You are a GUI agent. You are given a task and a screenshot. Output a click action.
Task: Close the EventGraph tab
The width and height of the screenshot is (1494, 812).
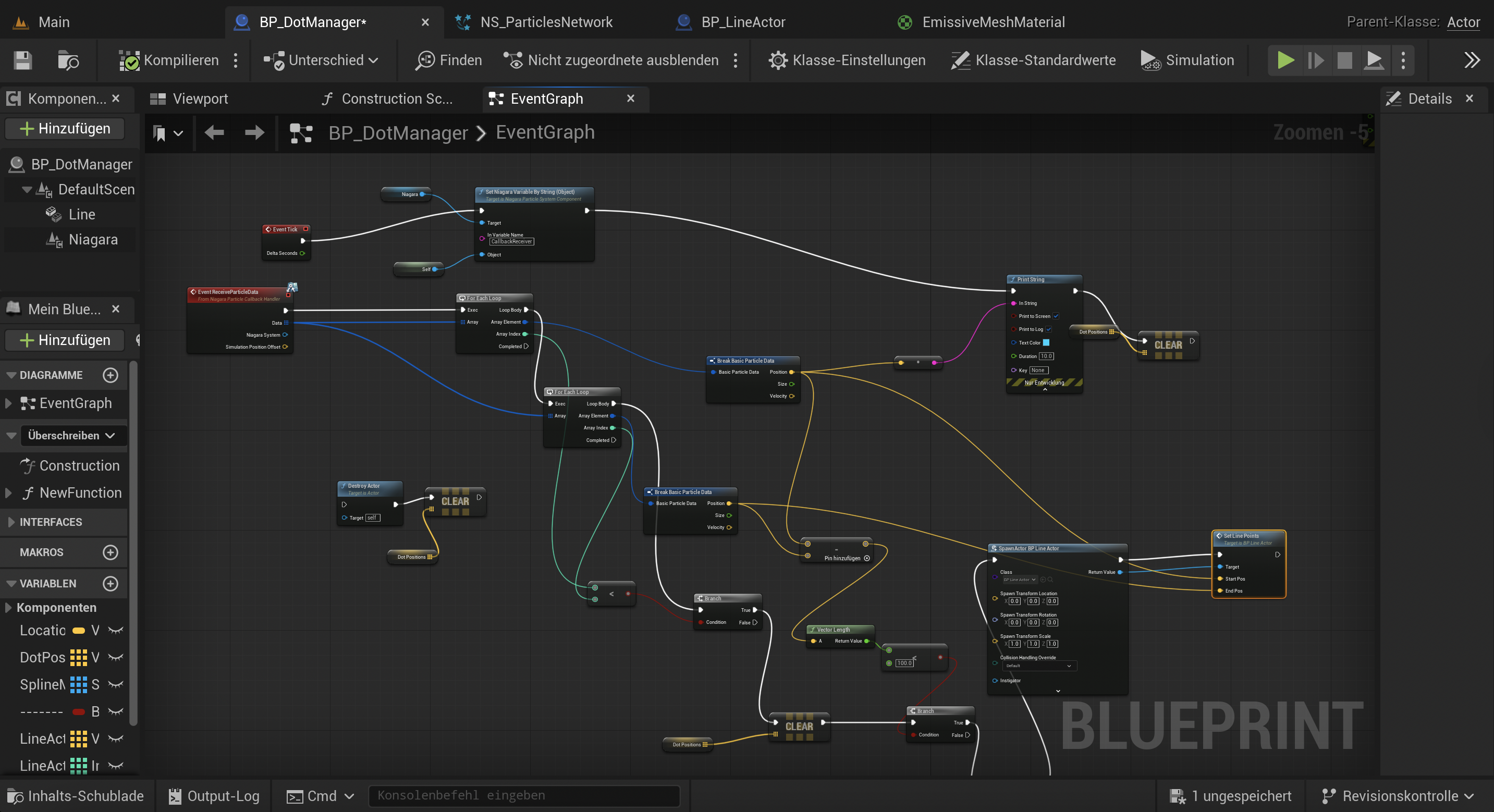pos(630,99)
